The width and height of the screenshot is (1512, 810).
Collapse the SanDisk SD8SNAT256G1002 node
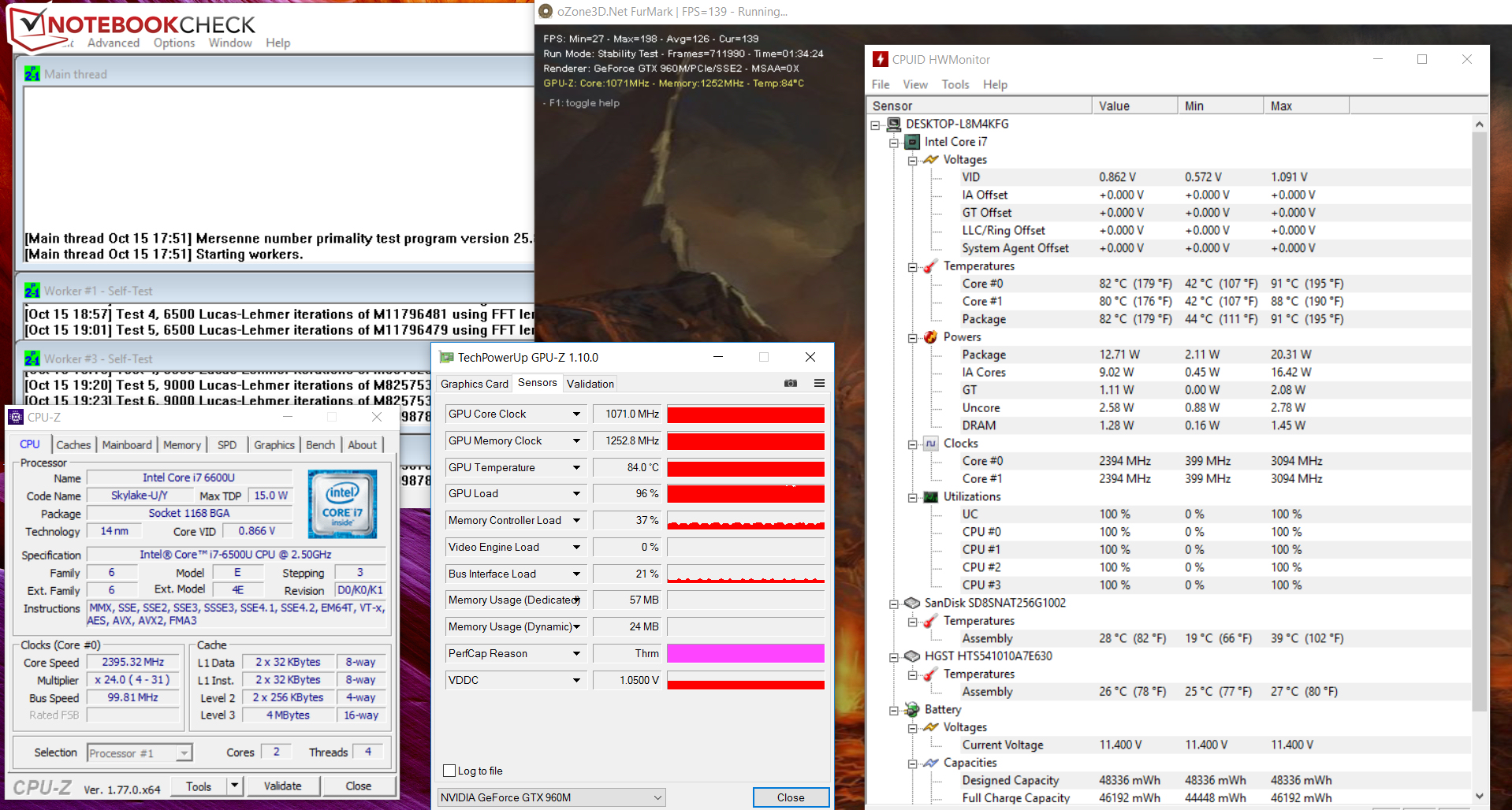894,604
